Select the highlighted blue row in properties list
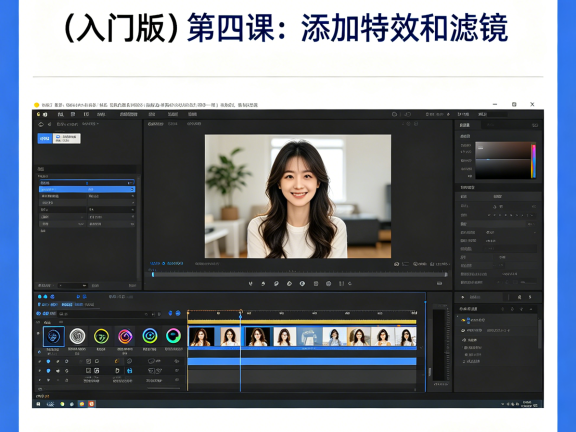The height and width of the screenshot is (432, 576). click(87, 189)
